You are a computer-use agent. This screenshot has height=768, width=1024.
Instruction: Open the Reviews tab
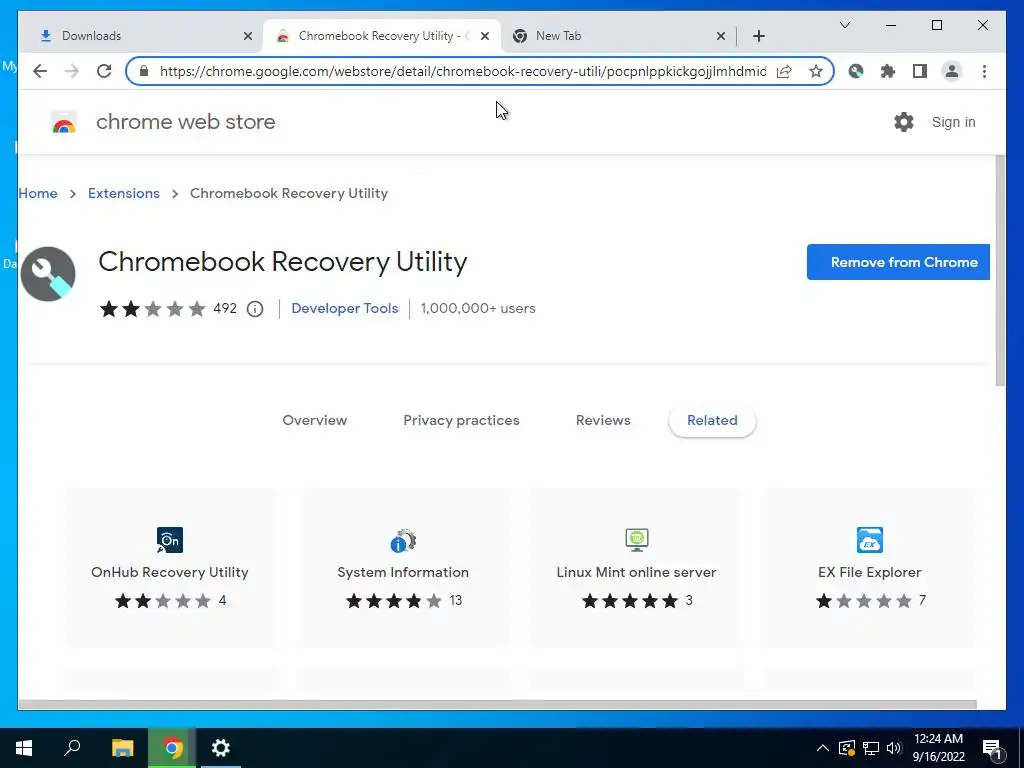tap(603, 421)
